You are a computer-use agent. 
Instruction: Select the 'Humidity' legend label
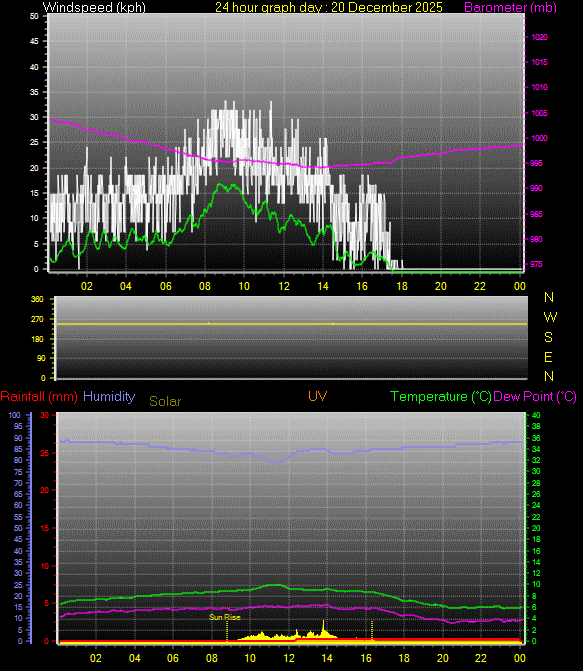109,396
